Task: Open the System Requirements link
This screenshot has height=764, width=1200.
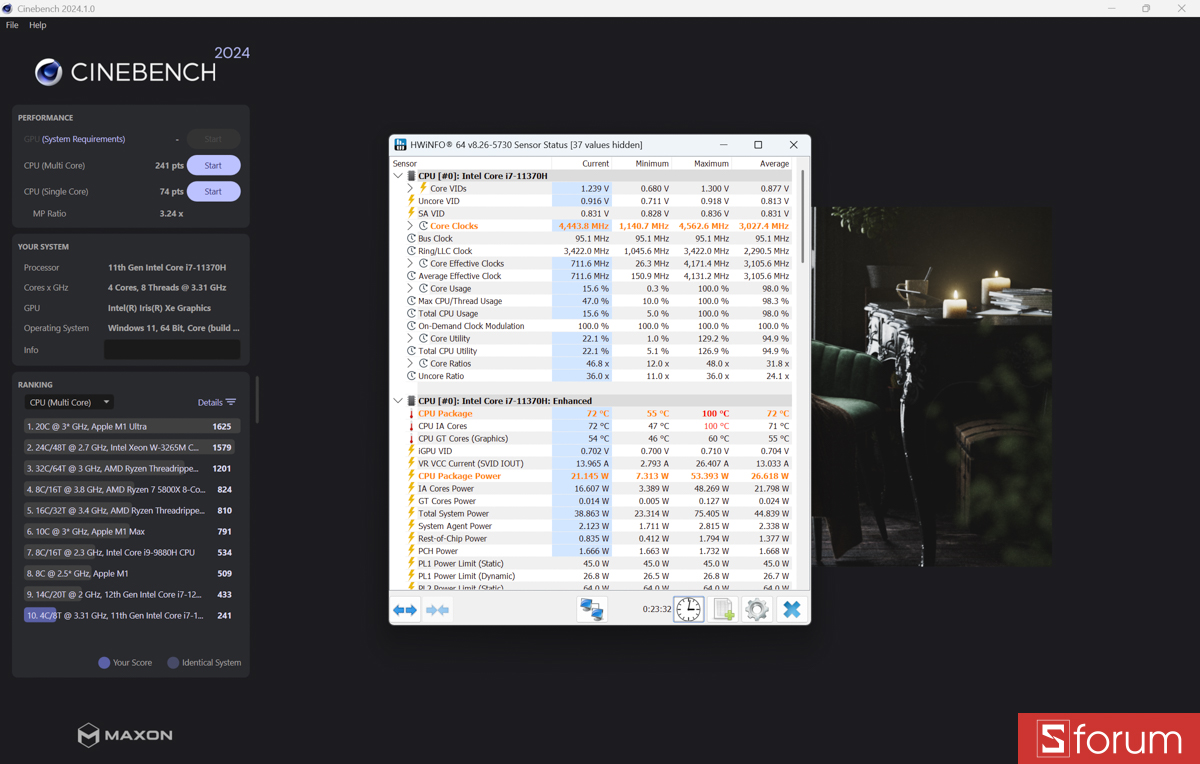Action: 84,139
